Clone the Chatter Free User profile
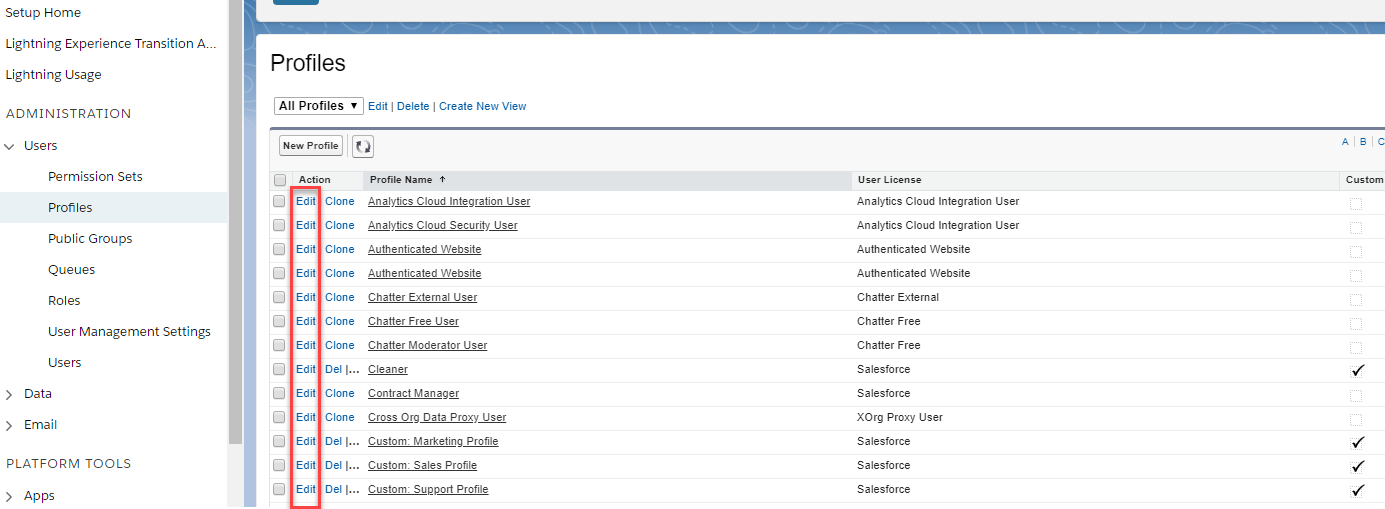This screenshot has height=509, width=1385. [x=340, y=321]
